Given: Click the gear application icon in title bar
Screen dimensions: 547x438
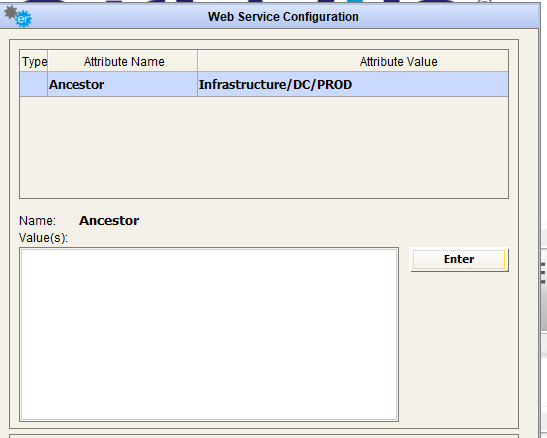Looking at the screenshot, I should [18, 16].
